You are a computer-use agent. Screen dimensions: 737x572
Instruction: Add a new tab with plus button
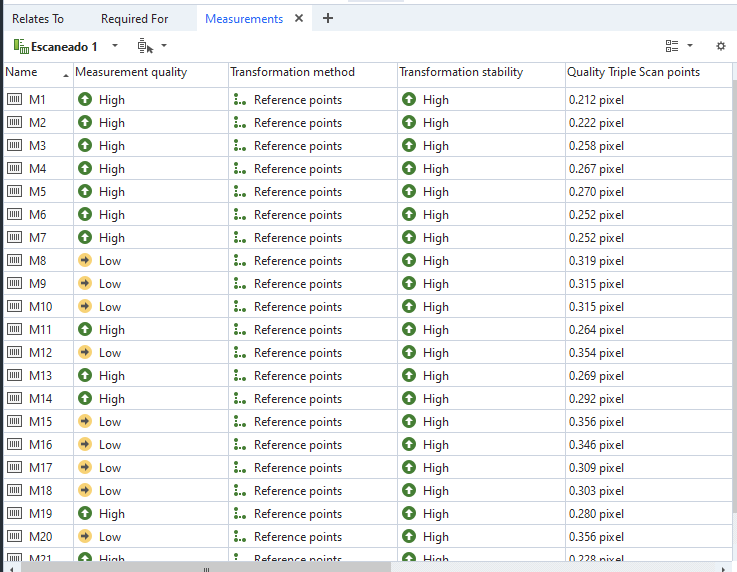[x=328, y=18]
